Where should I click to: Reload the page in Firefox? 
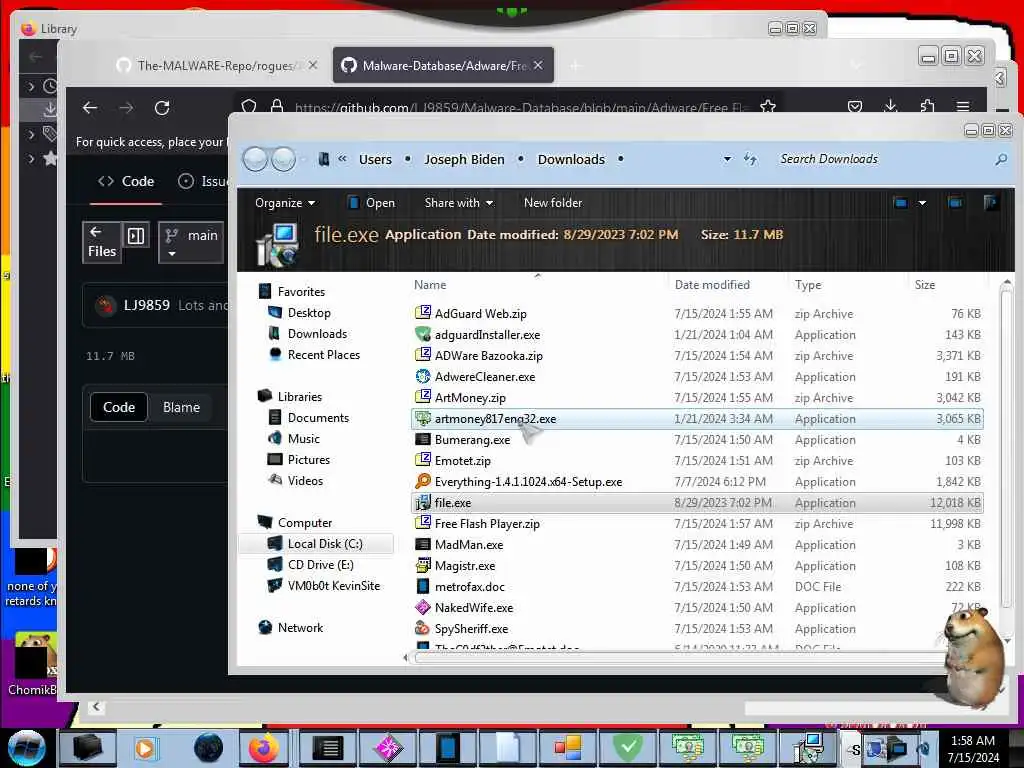(162, 108)
